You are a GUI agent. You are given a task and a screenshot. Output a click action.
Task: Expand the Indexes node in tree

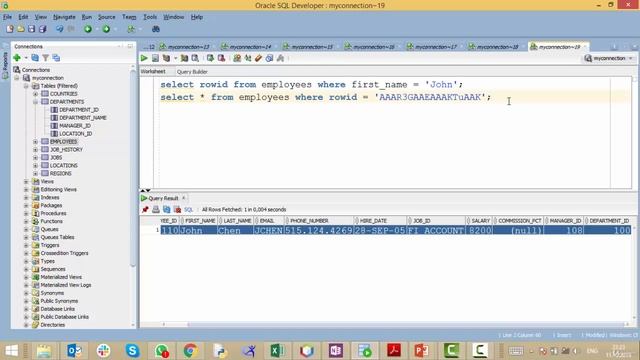26,198
